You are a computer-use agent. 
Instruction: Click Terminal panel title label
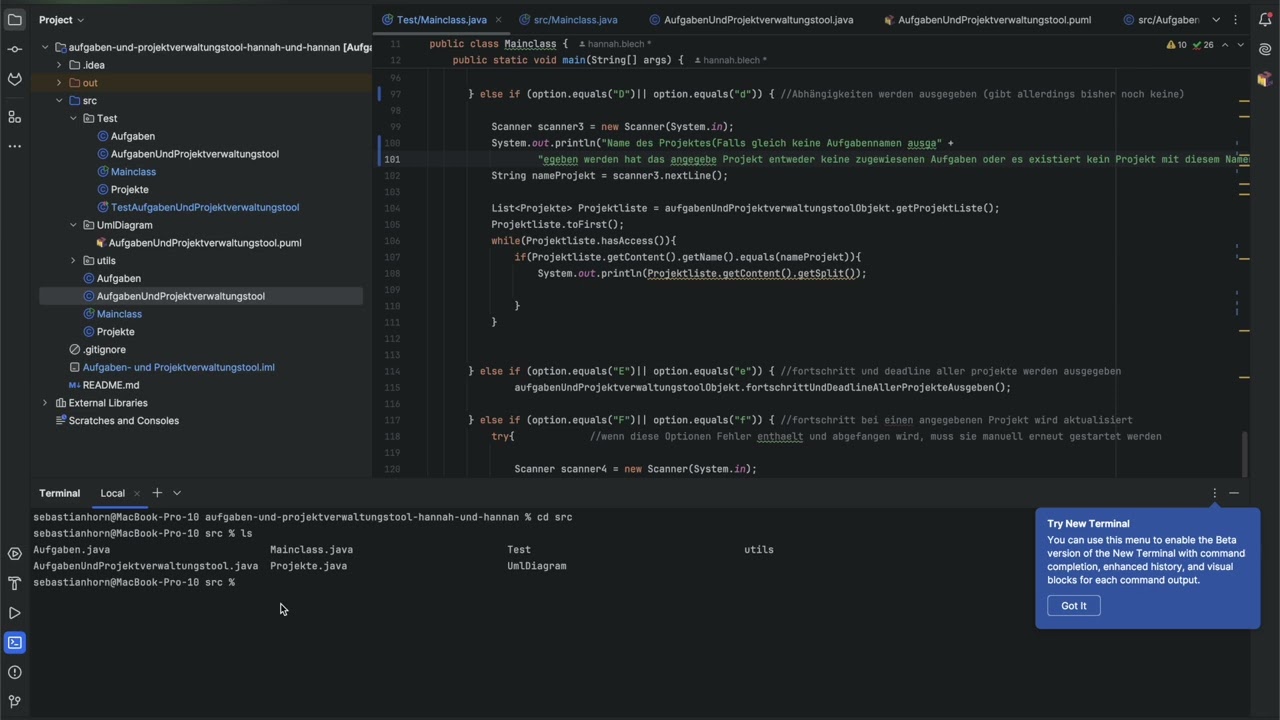[x=59, y=493]
